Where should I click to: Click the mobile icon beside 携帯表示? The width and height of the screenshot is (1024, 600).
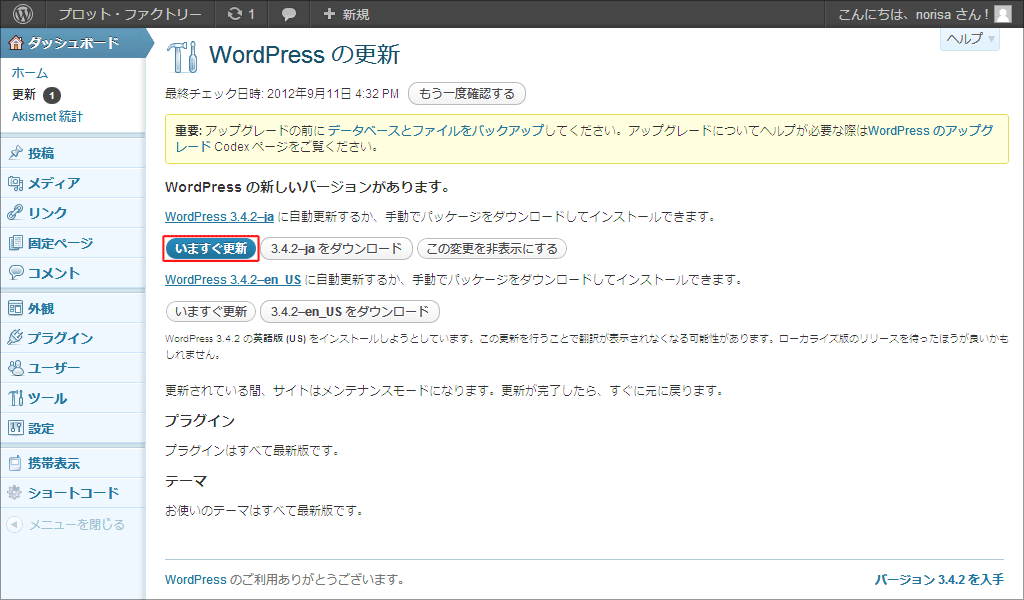click(16, 463)
